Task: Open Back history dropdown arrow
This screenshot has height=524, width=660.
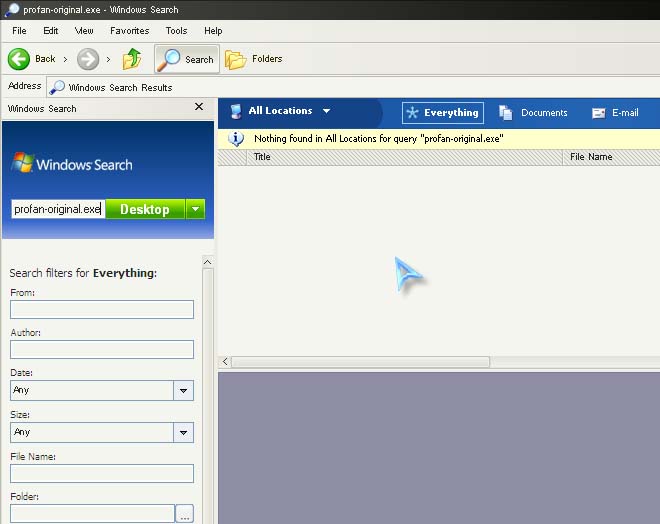Action: point(65,59)
